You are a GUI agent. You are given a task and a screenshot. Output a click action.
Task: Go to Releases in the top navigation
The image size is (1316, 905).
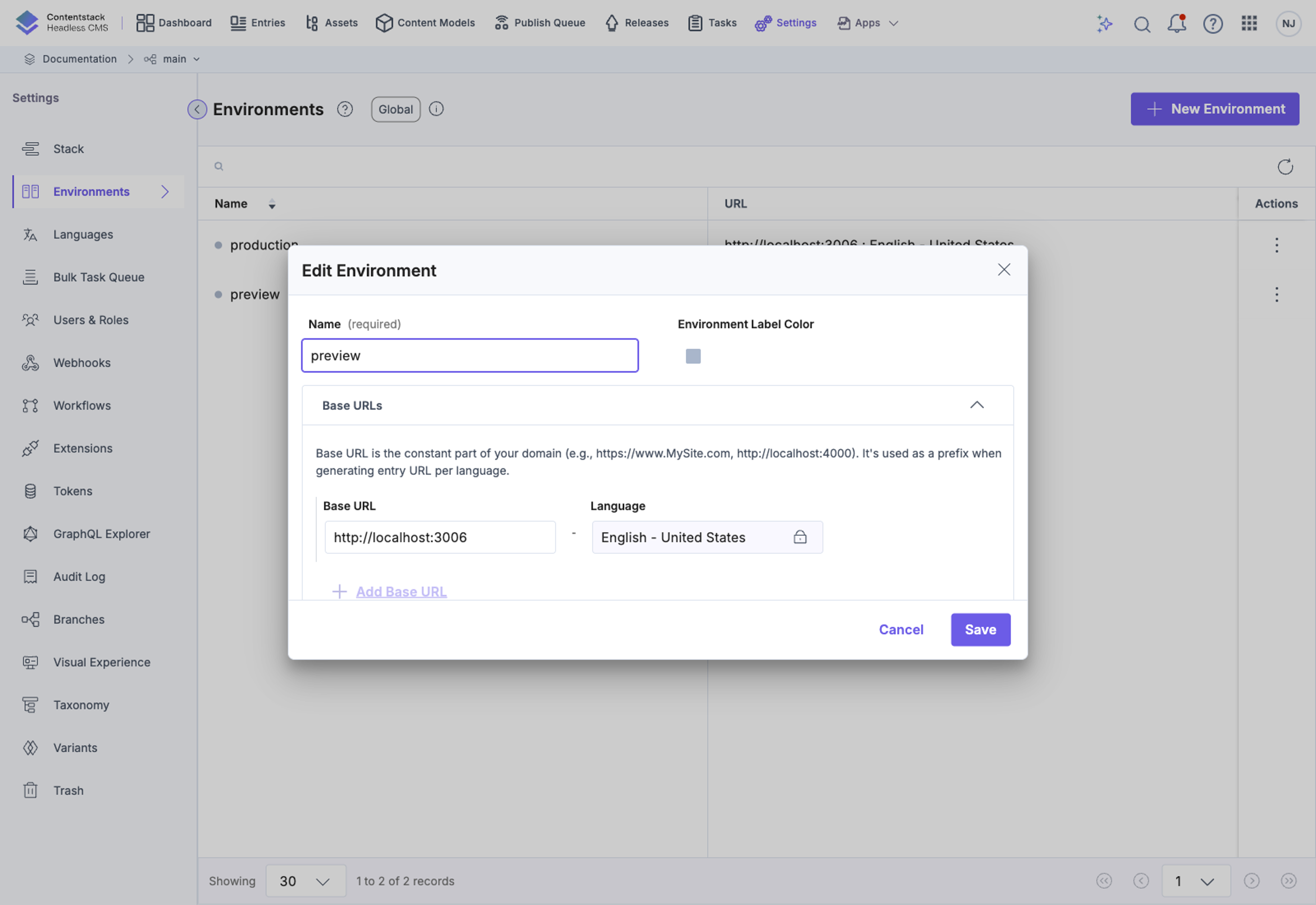[637, 23]
